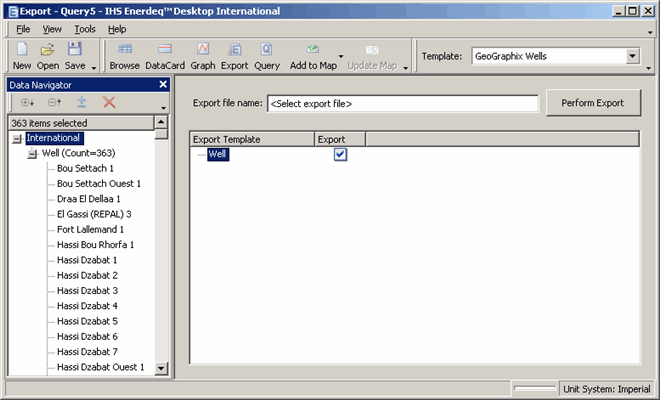Image resolution: width=660 pixels, height=400 pixels.
Task: Open the Template dropdown list
Action: pos(632,56)
